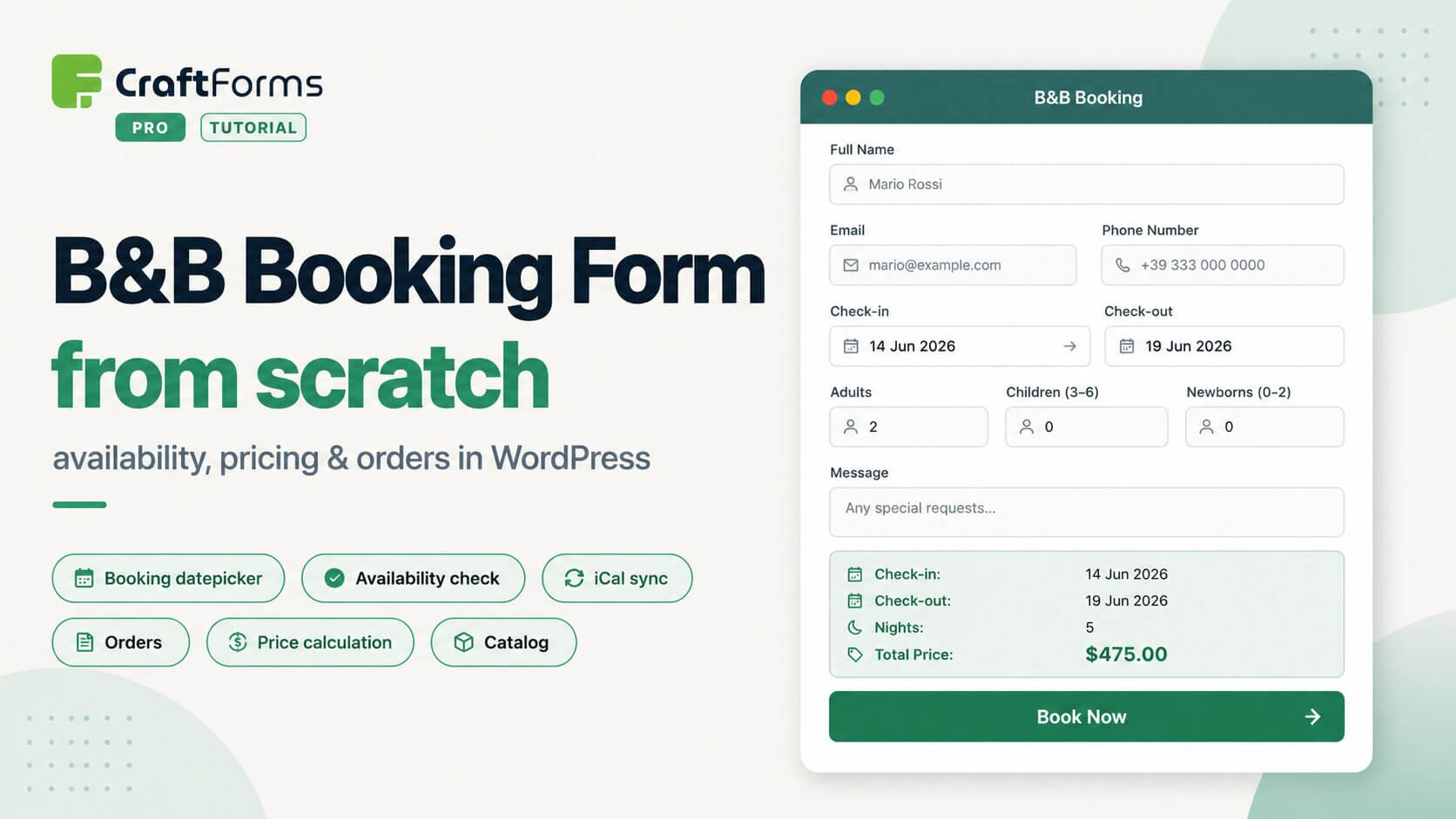The height and width of the screenshot is (819, 1456).
Task: Focus the Children (3–6) number field
Action: (x=1087, y=426)
